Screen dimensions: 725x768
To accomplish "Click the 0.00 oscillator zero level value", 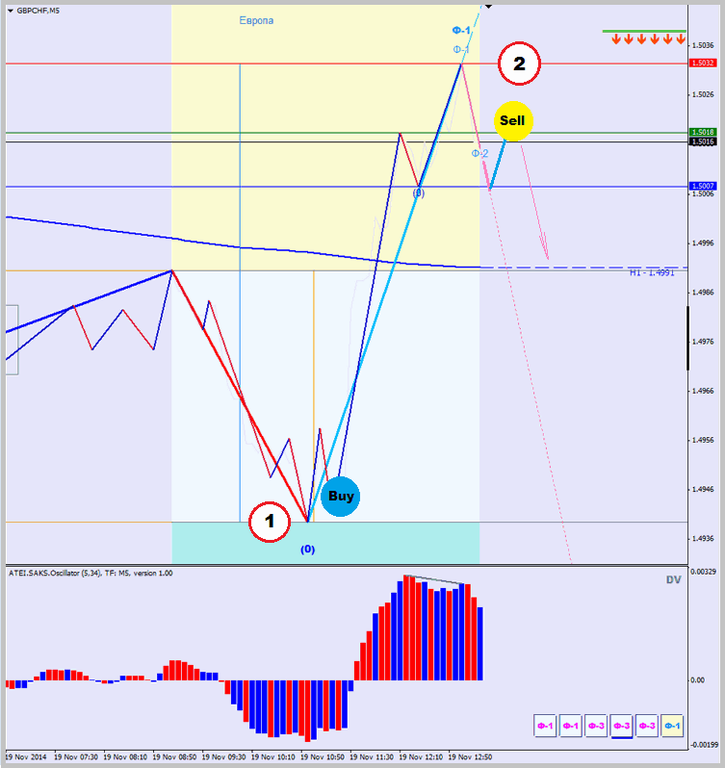I will [698, 680].
